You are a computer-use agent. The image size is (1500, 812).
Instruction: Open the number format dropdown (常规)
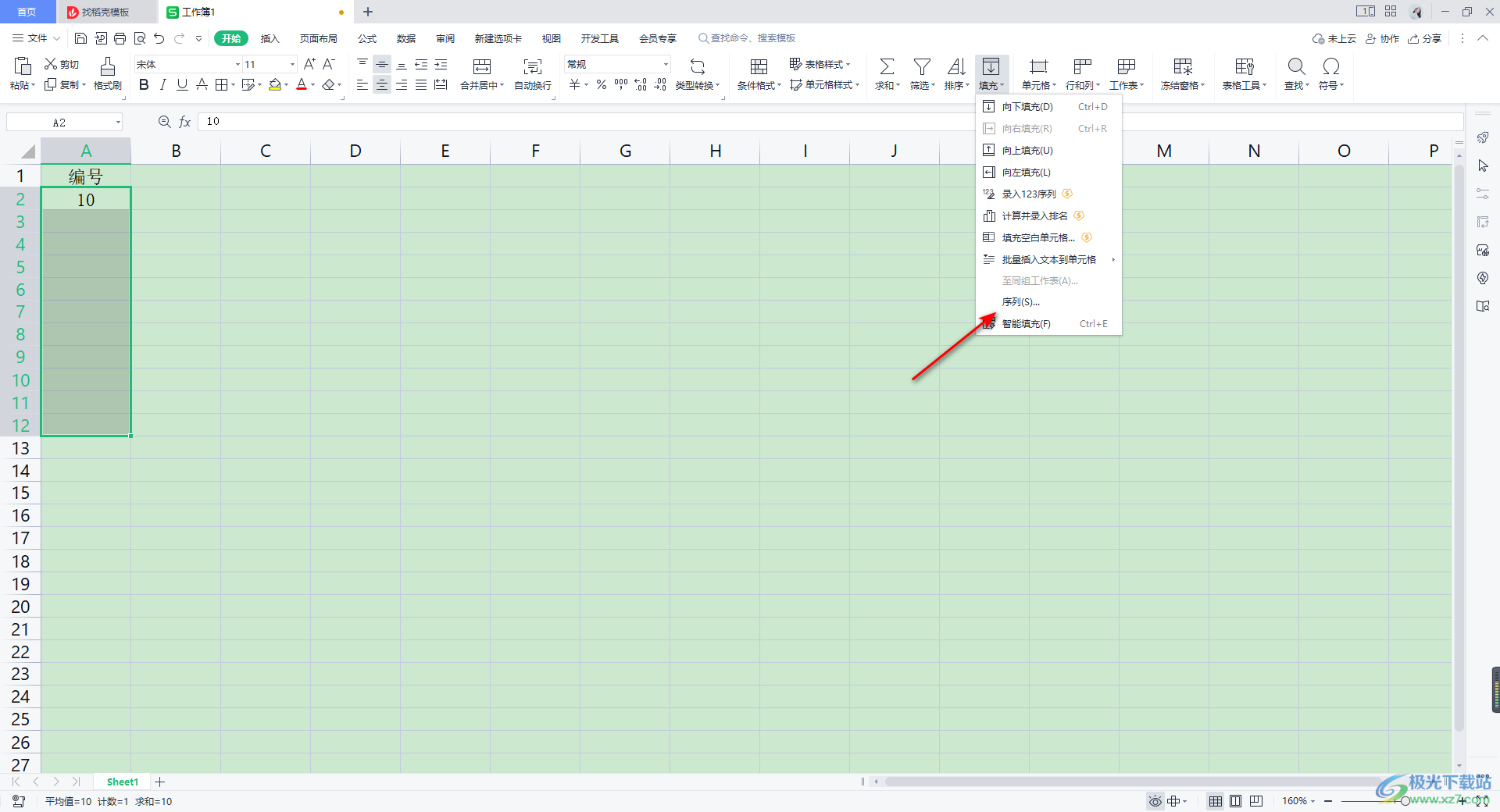point(666,64)
